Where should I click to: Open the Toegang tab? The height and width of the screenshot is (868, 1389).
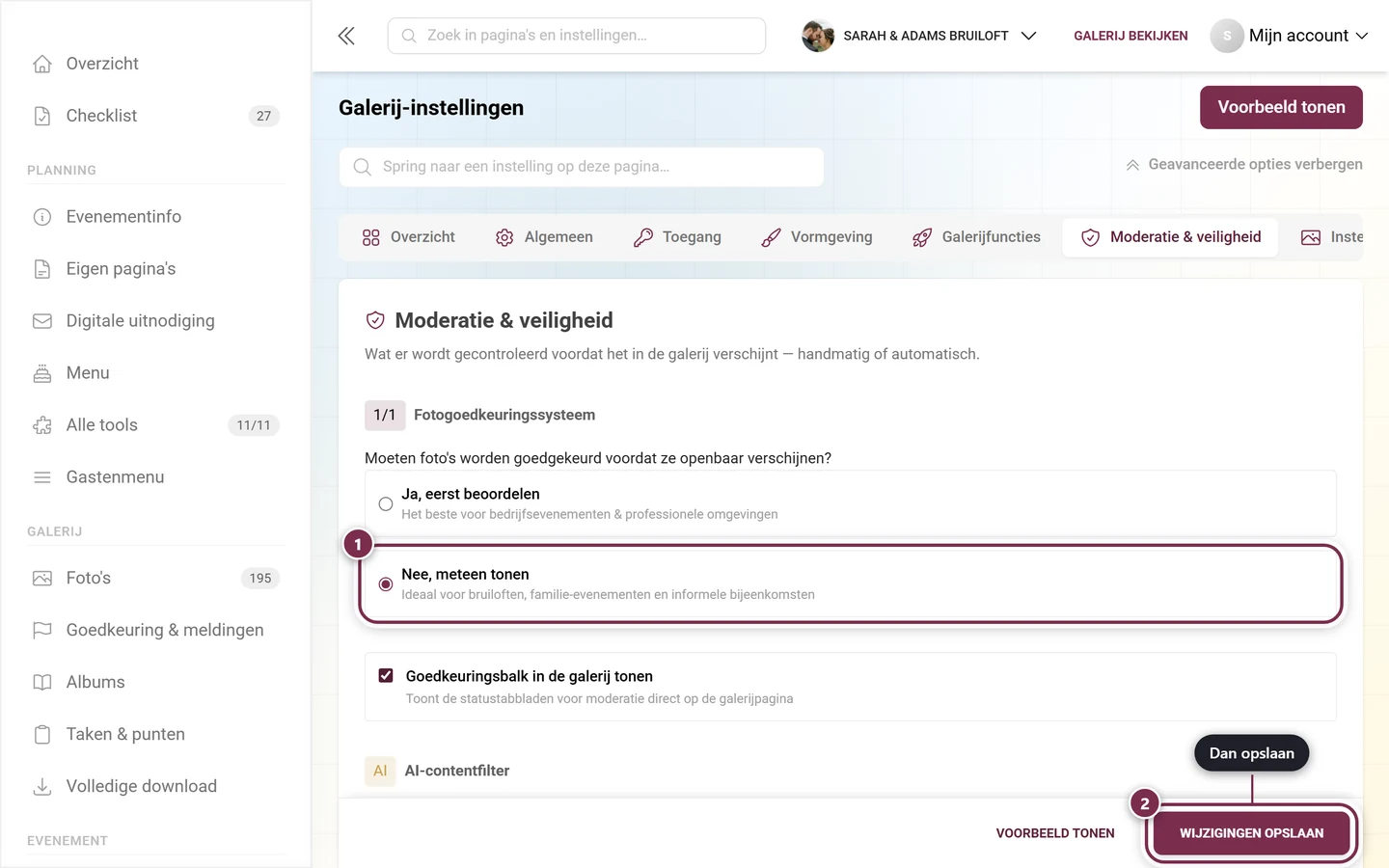(677, 237)
